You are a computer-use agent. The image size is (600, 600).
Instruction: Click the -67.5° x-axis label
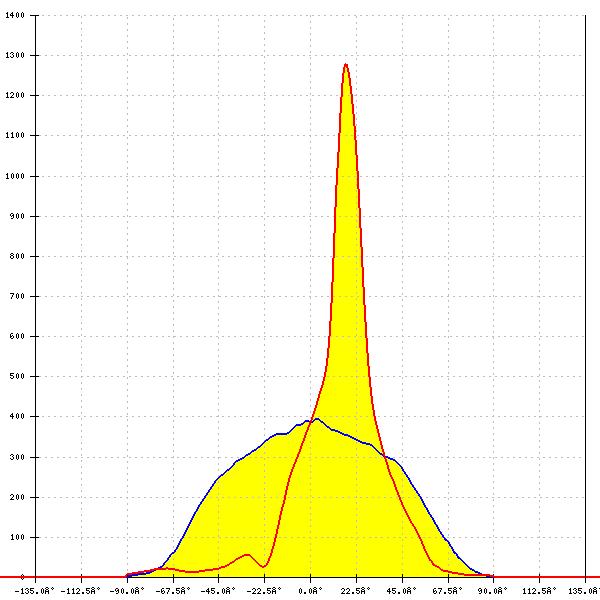click(x=172, y=590)
